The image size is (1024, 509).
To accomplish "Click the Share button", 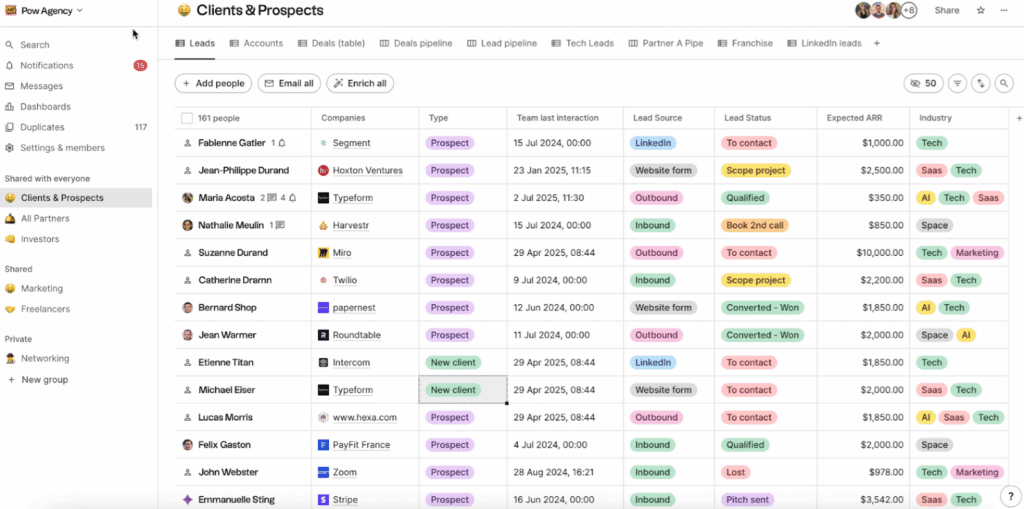I will (x=947, y=10).
